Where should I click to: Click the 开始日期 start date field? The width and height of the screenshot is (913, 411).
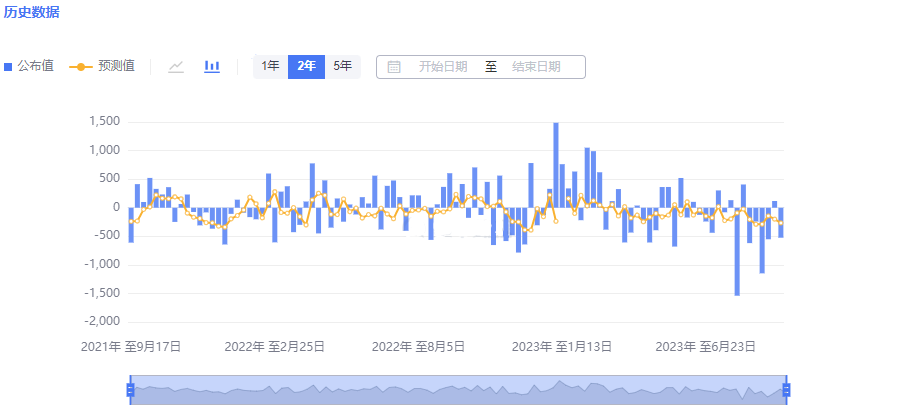pos(443,67)
